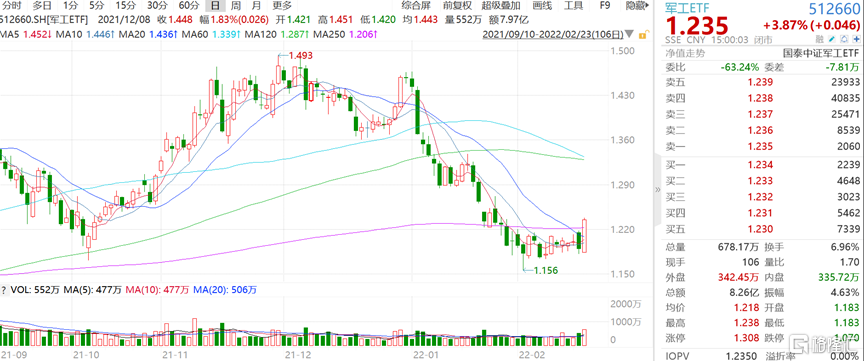Open the F9 deep data page
The image size is (864, 361).
coord(604,7)
